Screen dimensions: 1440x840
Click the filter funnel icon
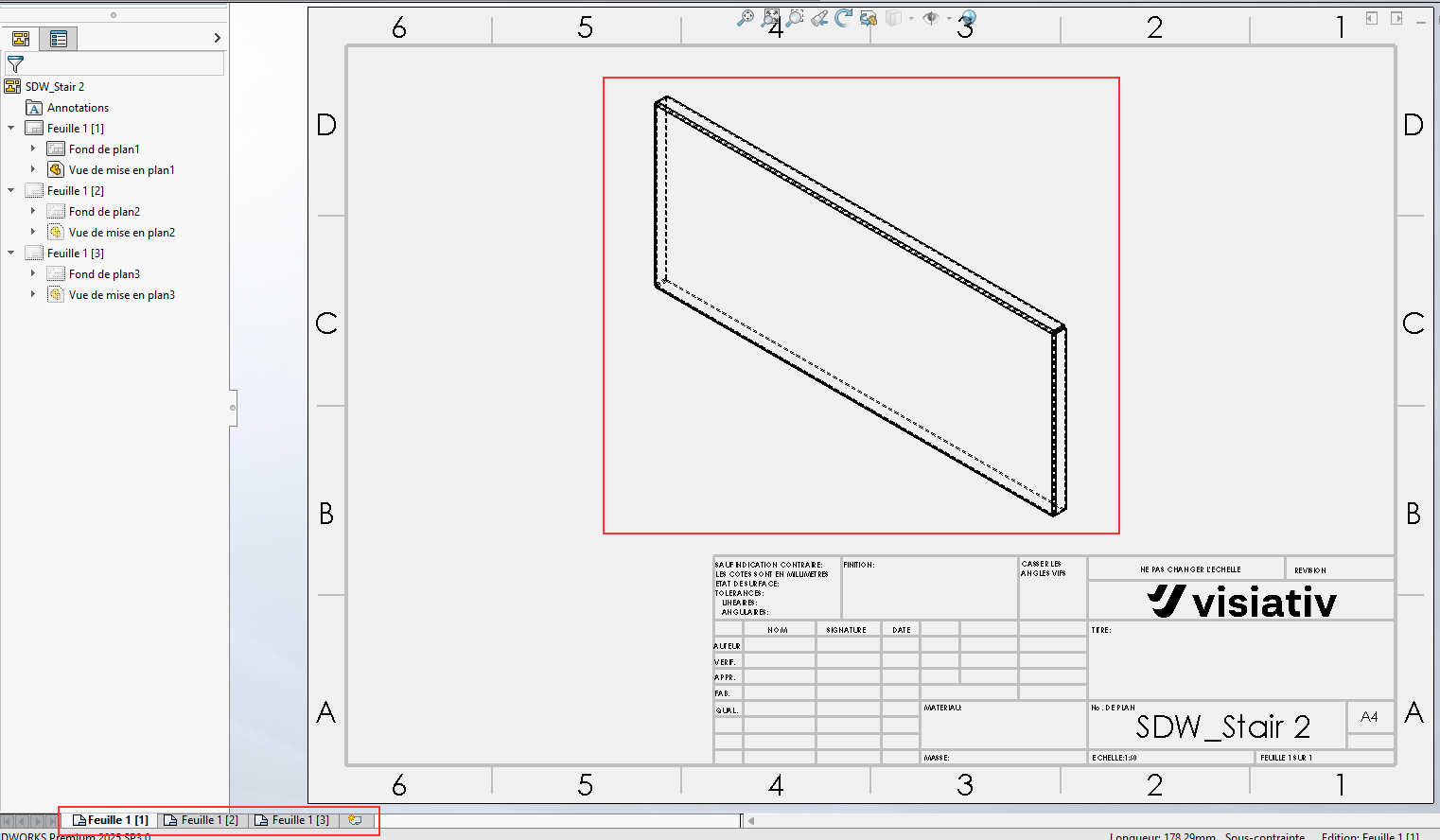point(15,64)
